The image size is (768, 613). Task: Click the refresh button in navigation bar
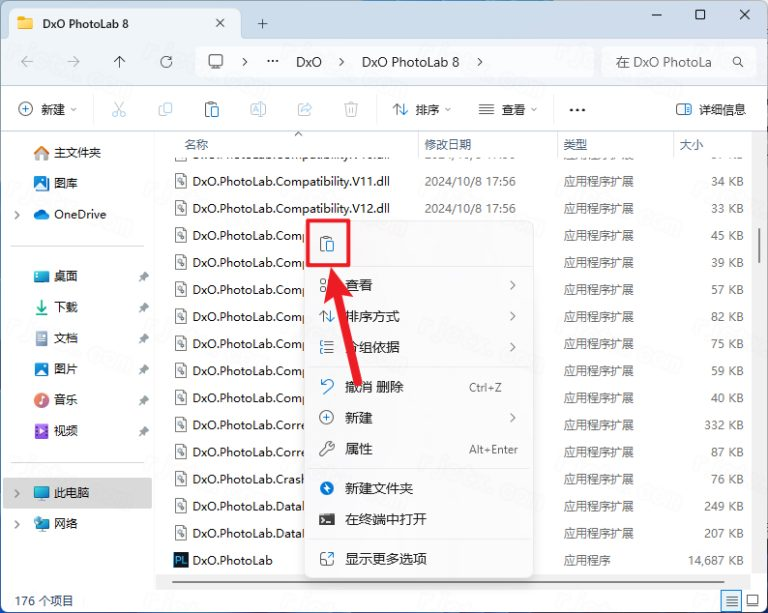(166, 62)
